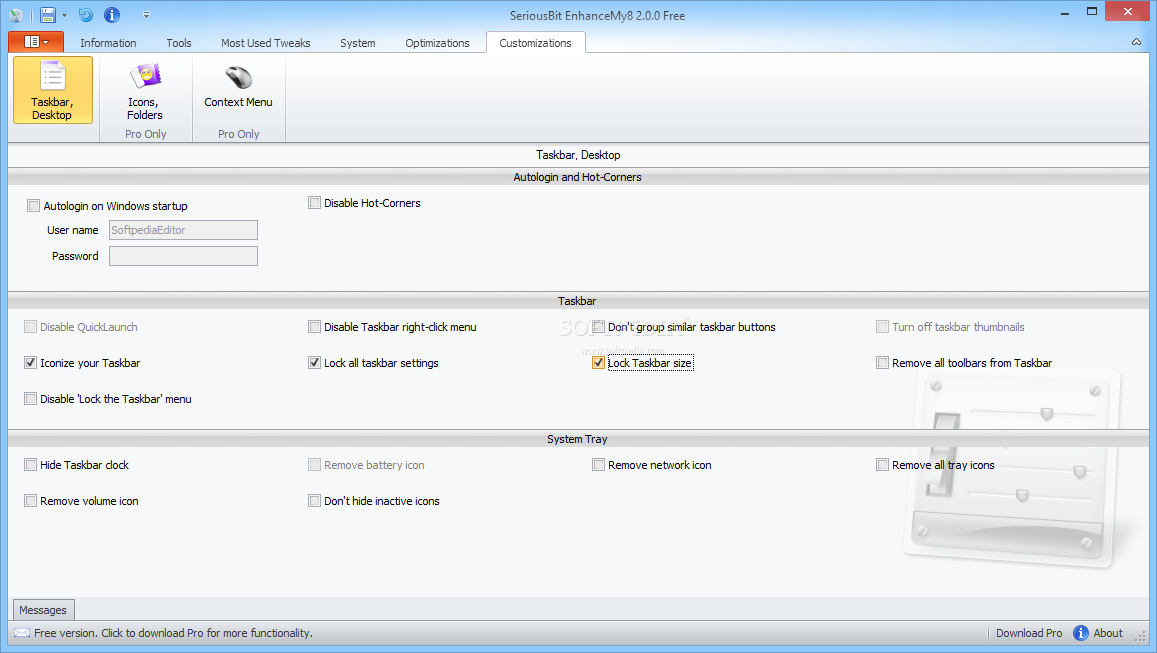Open the Most Used Tweaks tab
The image size is (1157, 653).
tap(266, 43)
